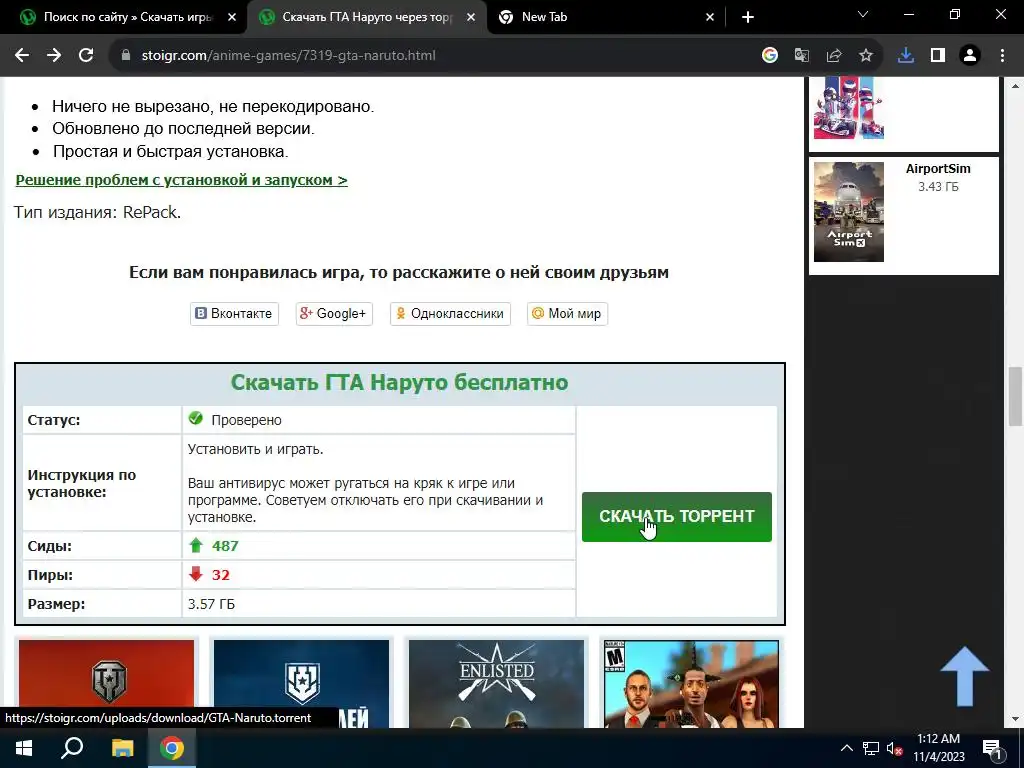Close the 'Поиск по сайту' tab
1024x768 pixels.
coord(232,17)
